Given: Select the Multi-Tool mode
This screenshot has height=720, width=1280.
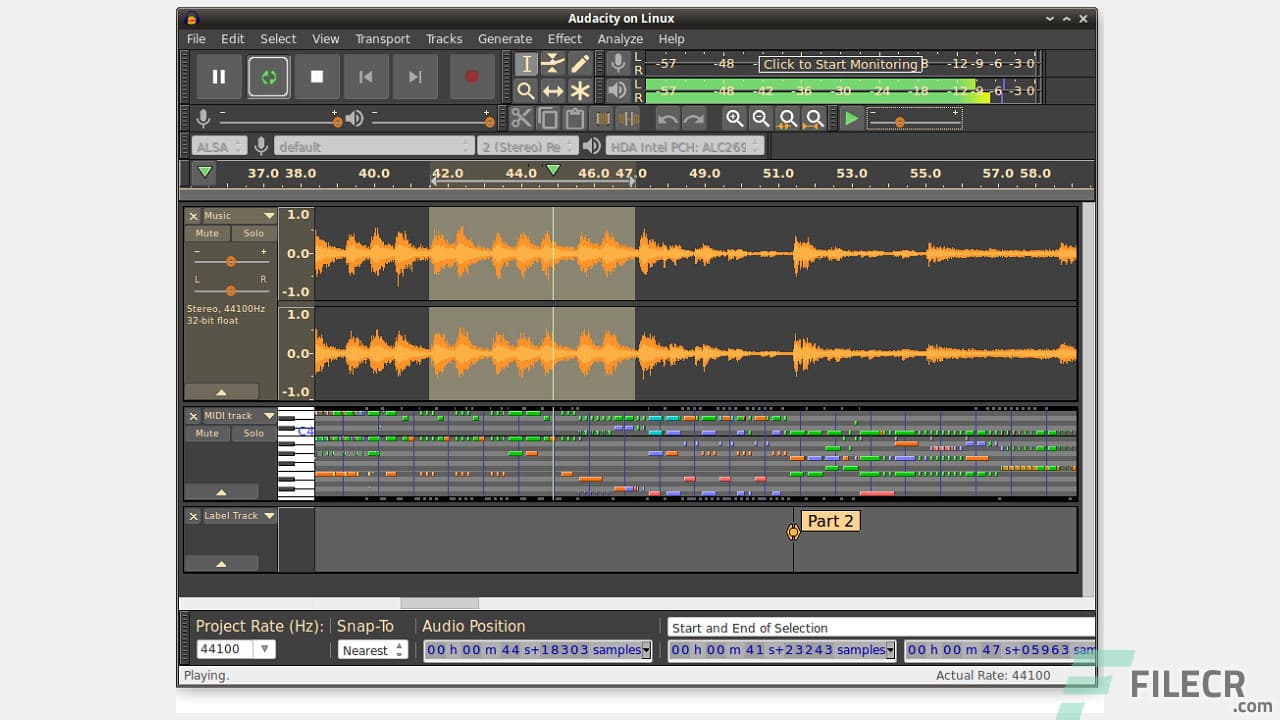Looking at the screenshot, I should [579, 90].
